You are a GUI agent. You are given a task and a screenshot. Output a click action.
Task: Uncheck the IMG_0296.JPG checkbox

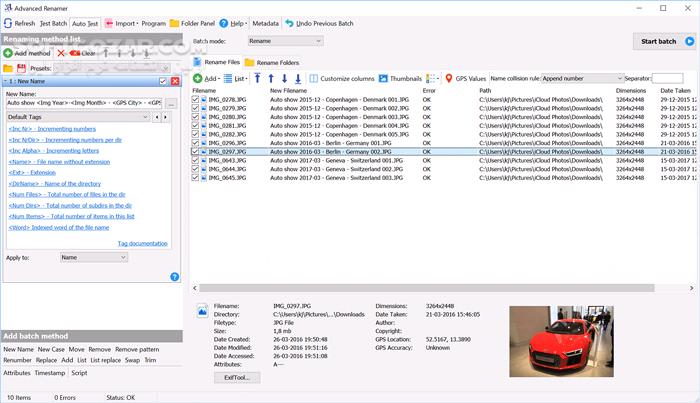tap(195, 143)
